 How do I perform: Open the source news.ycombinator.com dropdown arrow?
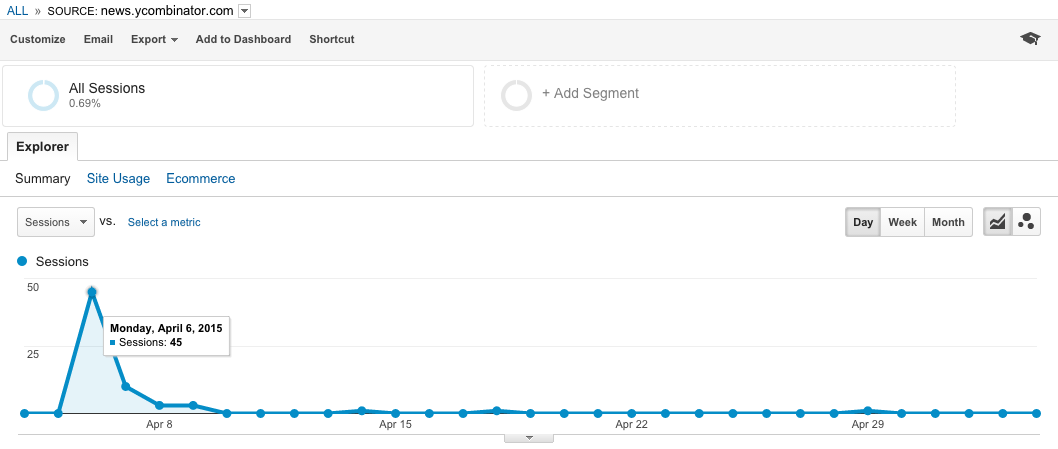point(244,11)
